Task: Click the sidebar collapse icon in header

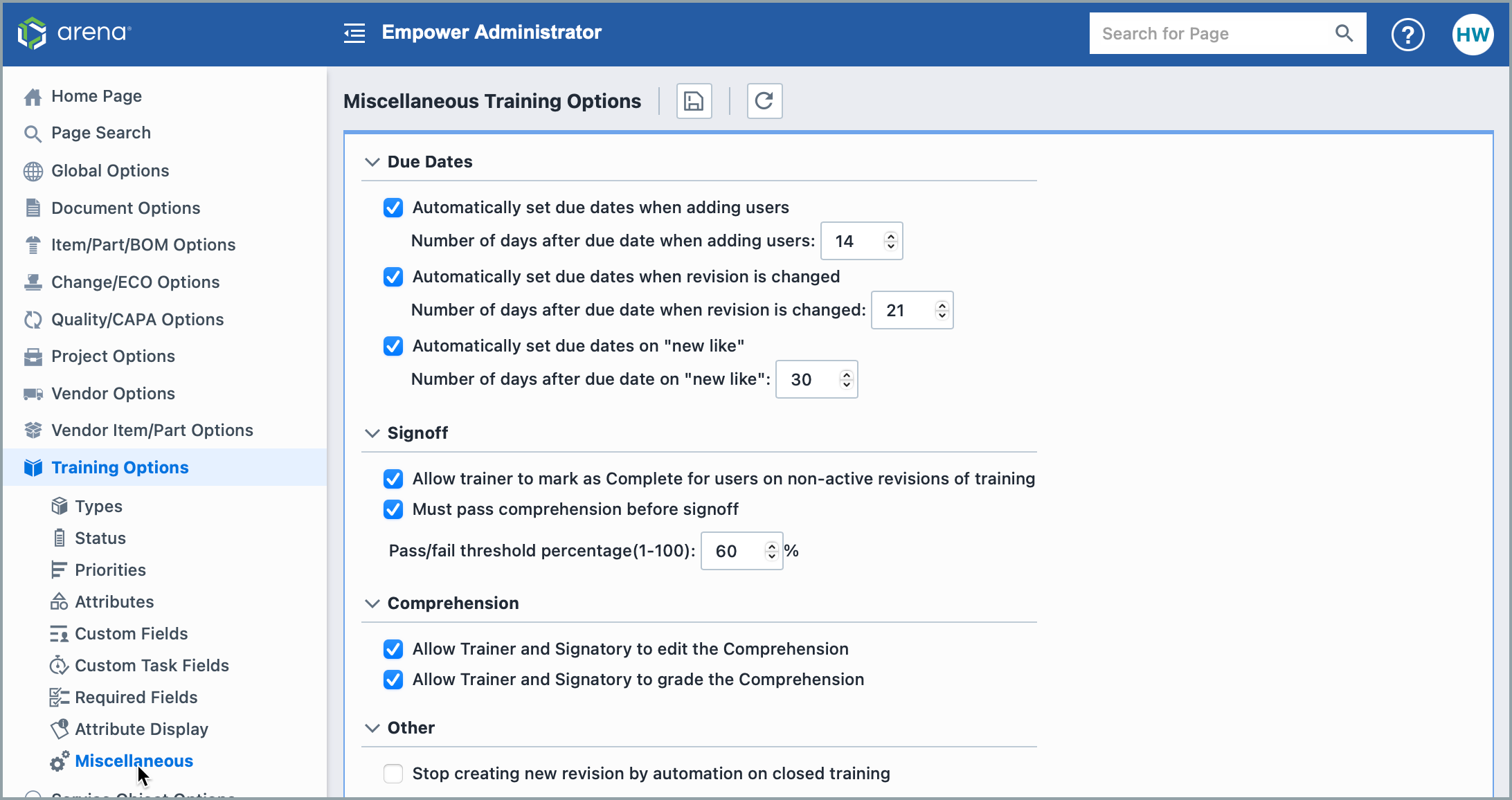Action: (x=354, y=33)
